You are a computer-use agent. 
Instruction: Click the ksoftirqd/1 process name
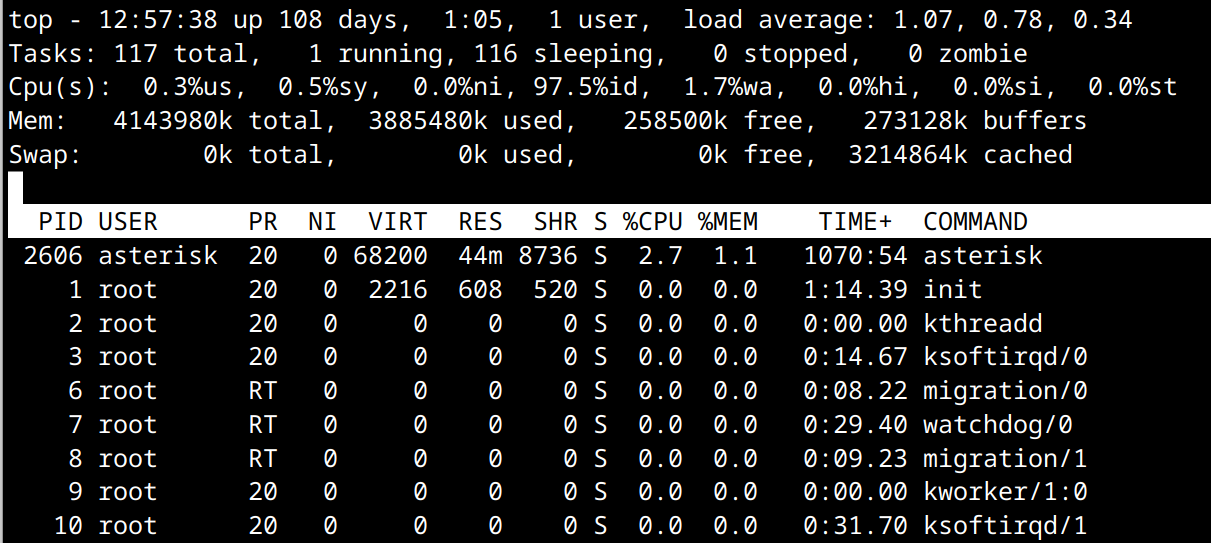point(1004,526)
